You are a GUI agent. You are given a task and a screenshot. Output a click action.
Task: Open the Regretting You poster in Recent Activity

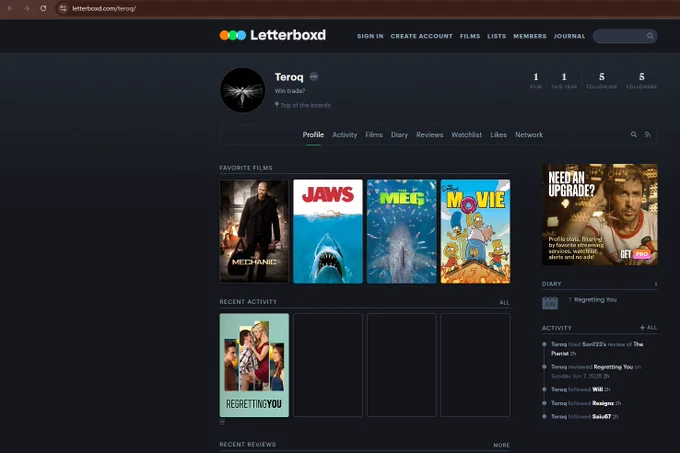[254, 365]
